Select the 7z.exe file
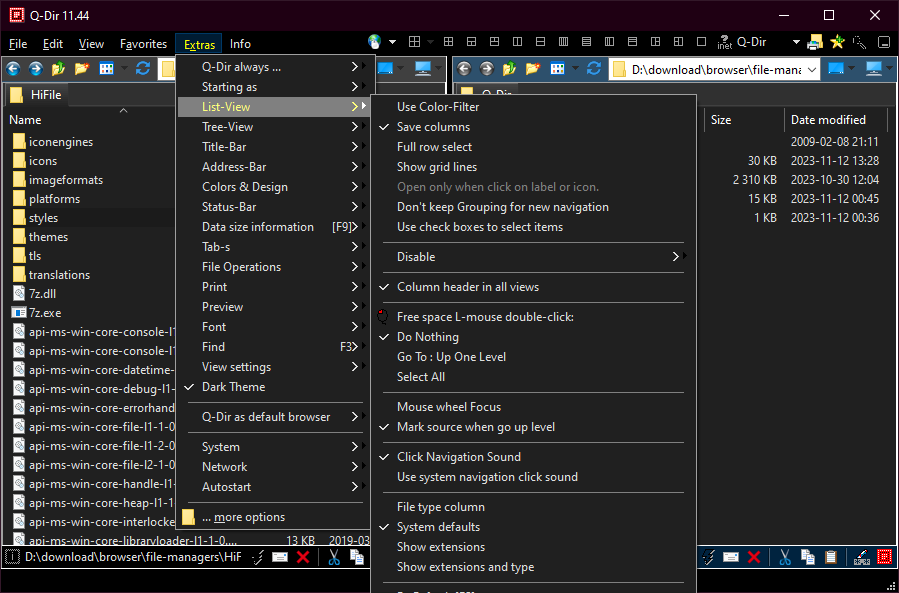The height and width of the screenshot is (593, 899). 44,313
